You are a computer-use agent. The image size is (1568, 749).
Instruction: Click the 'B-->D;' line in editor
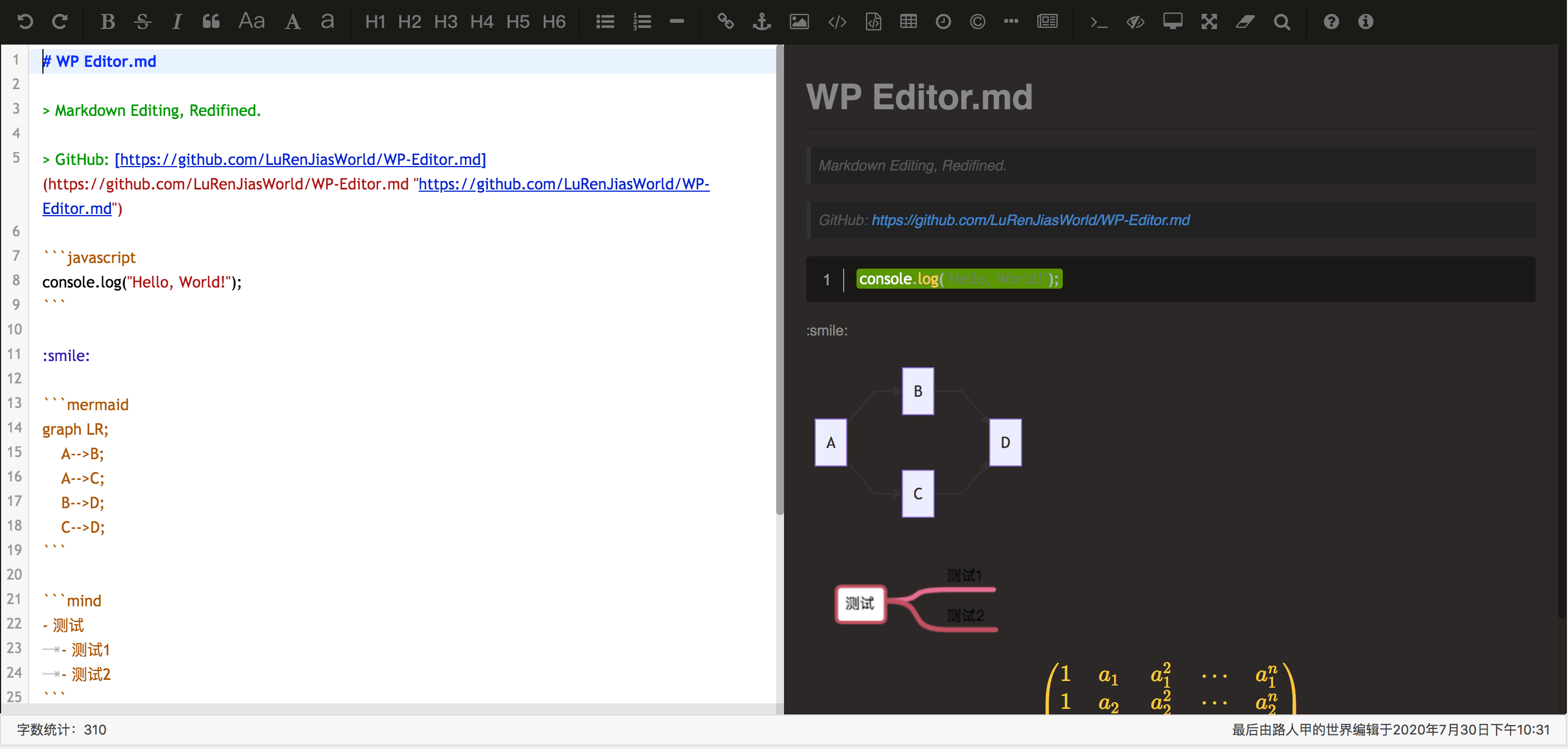pos(83,503)
